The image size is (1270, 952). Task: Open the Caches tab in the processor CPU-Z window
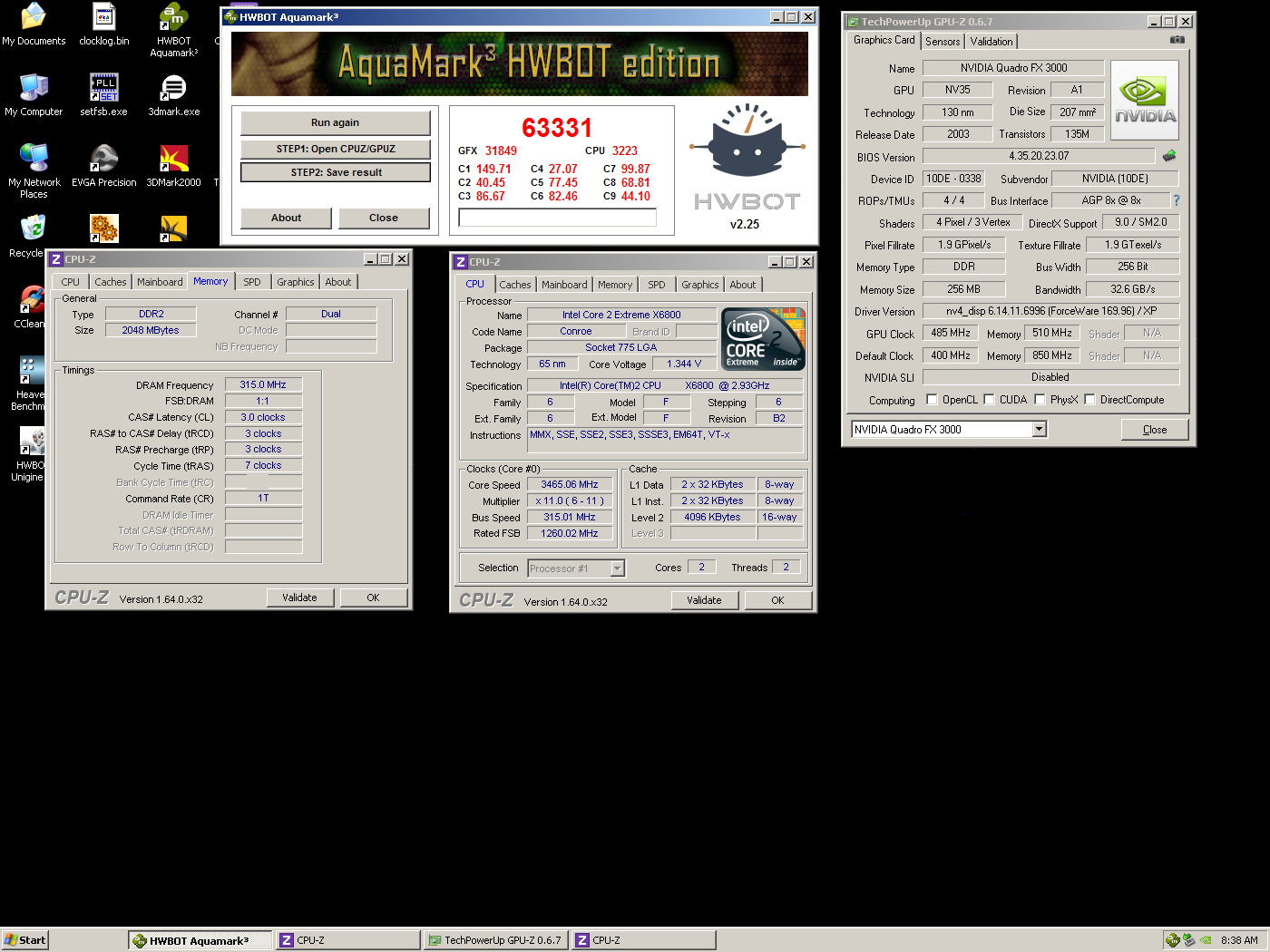(x=515, y=285)
